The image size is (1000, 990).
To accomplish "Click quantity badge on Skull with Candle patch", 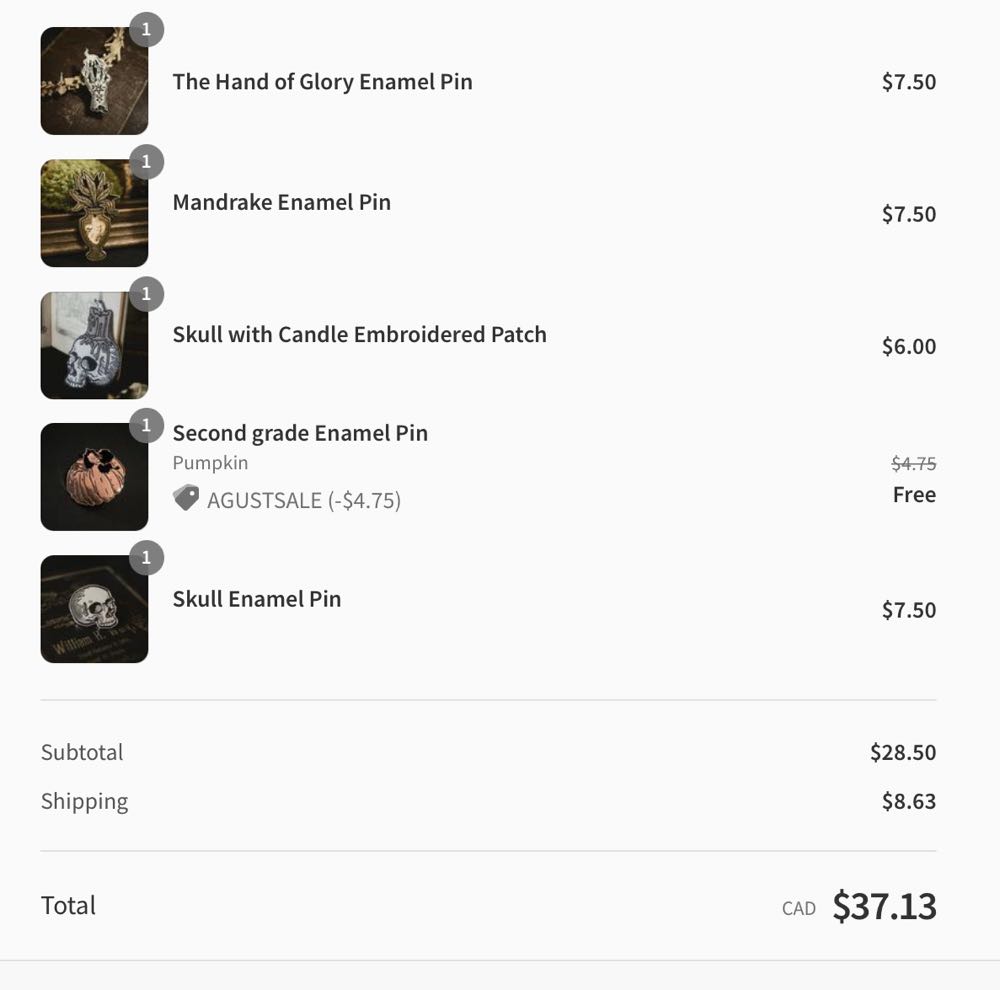I will (146, 294).
